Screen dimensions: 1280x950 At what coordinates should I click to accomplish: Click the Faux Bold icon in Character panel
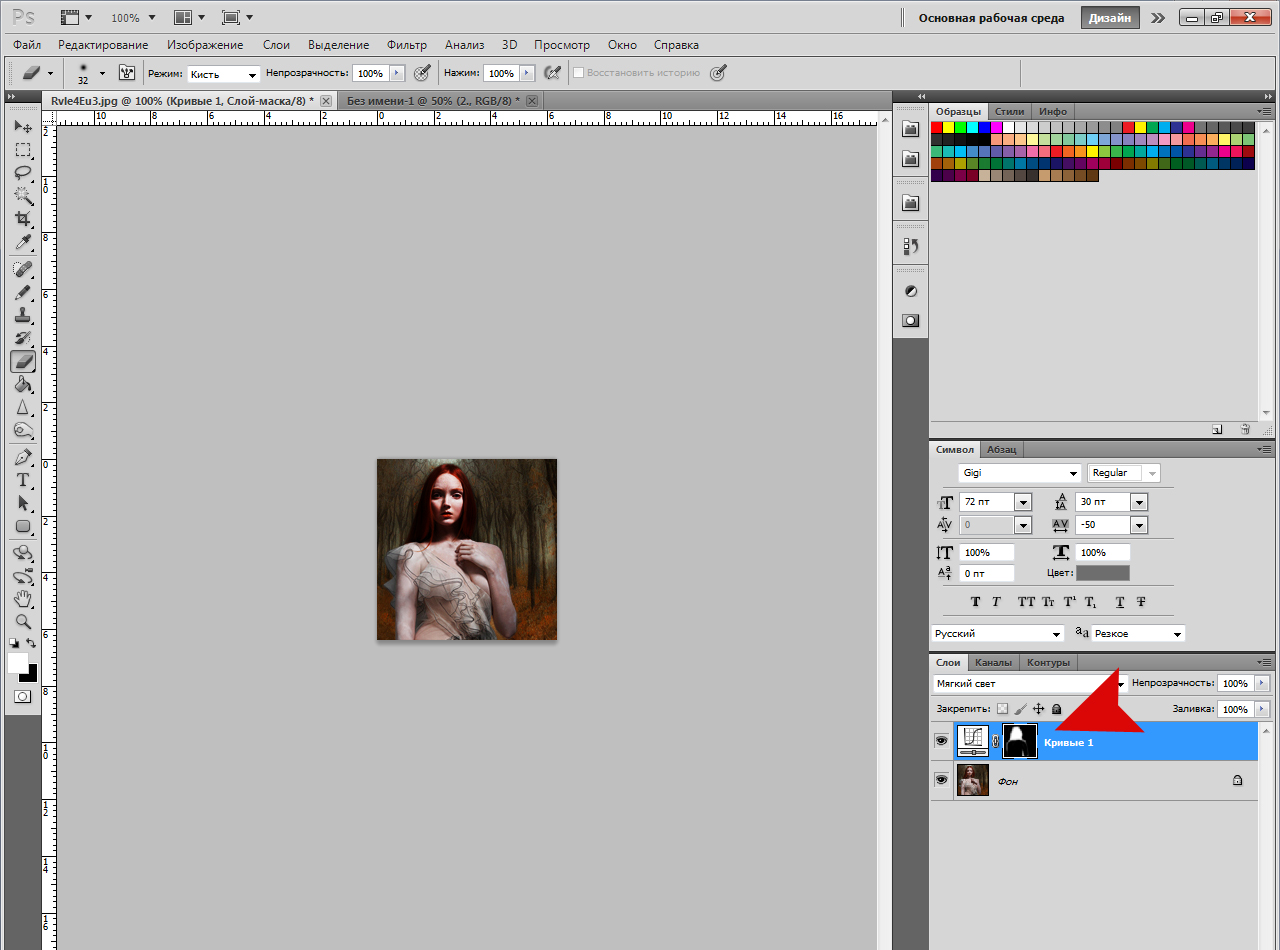[976, 602]
